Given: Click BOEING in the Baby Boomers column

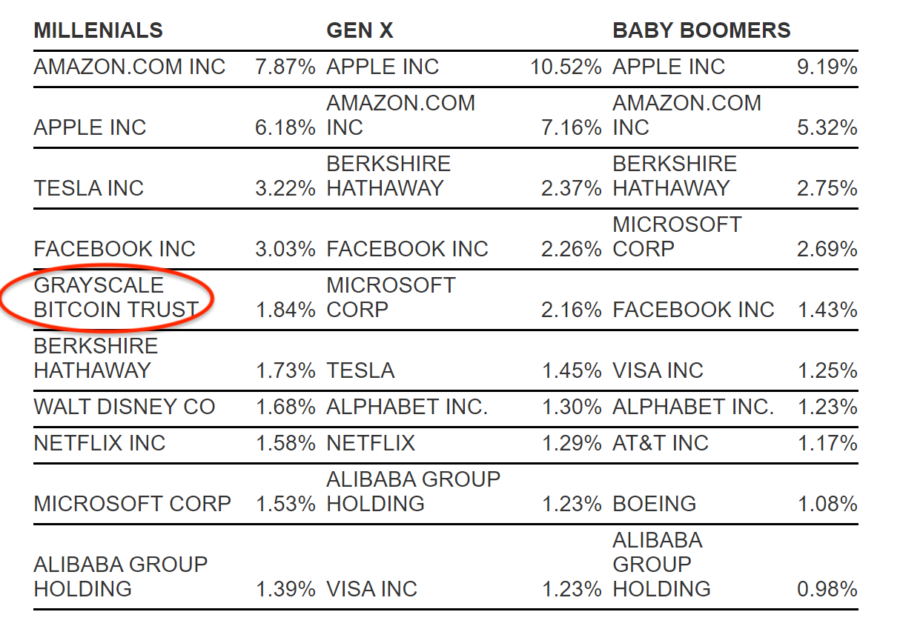Looking at the screenshot, I should tap(655, 503).
